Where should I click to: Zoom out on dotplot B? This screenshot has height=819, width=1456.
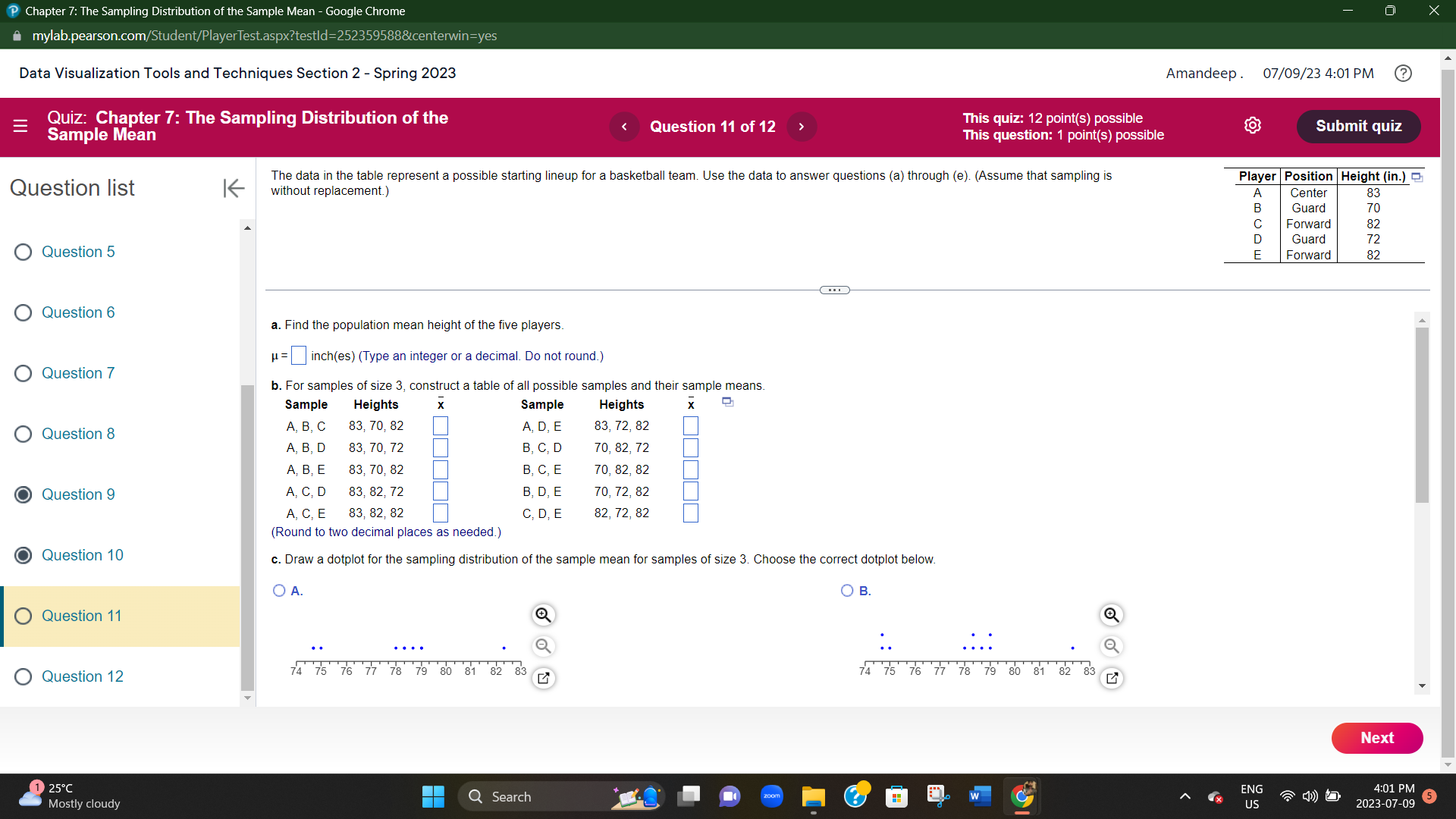click(1112, 646)
